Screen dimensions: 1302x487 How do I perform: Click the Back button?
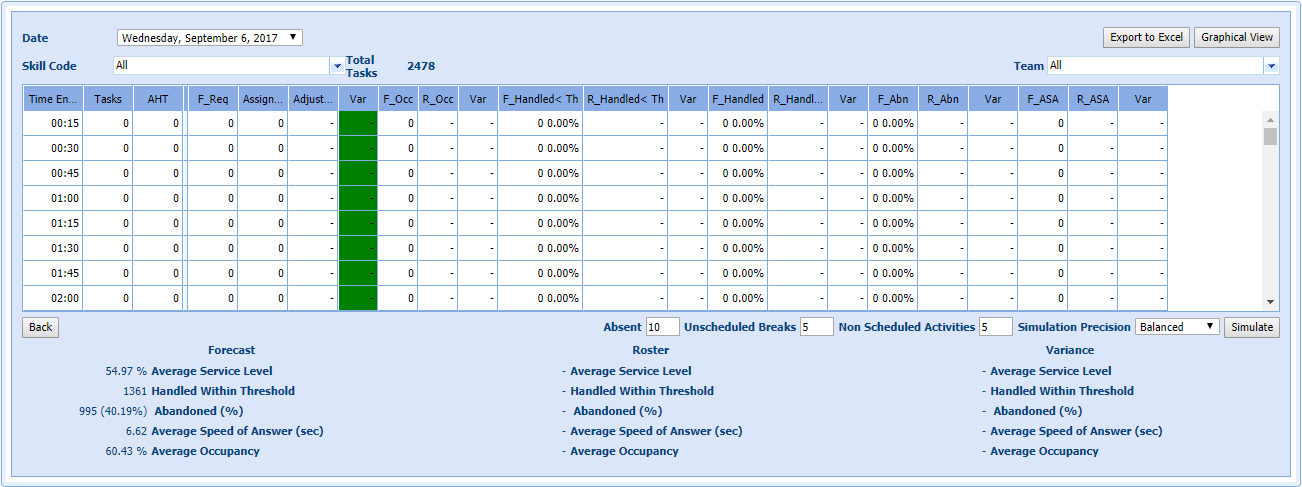(40, 327)
